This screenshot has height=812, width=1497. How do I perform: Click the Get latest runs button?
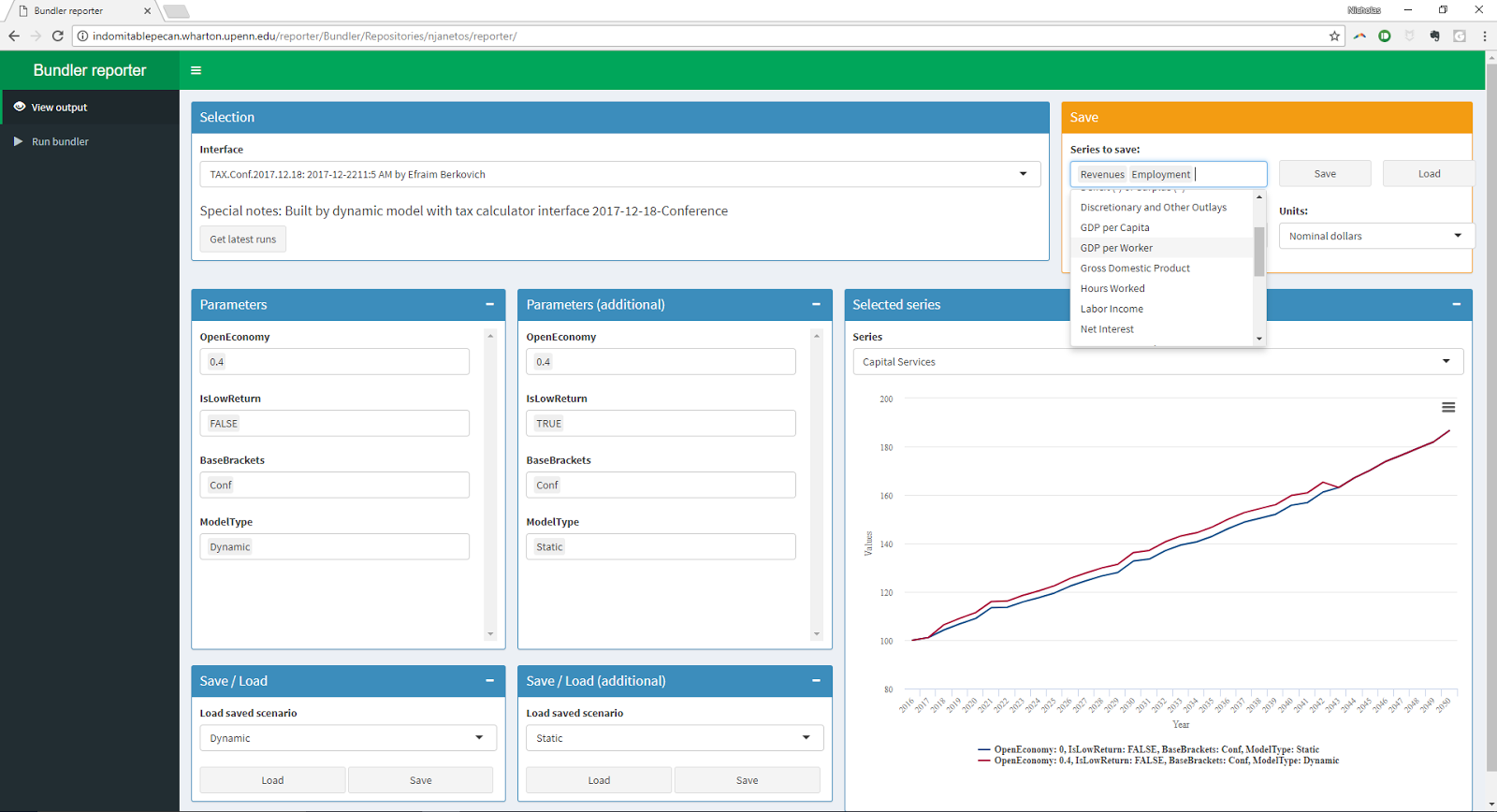click(243, 239)
